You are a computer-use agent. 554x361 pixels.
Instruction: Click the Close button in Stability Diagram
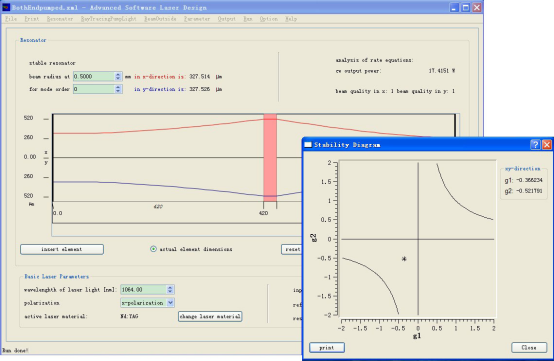(529, 348)
